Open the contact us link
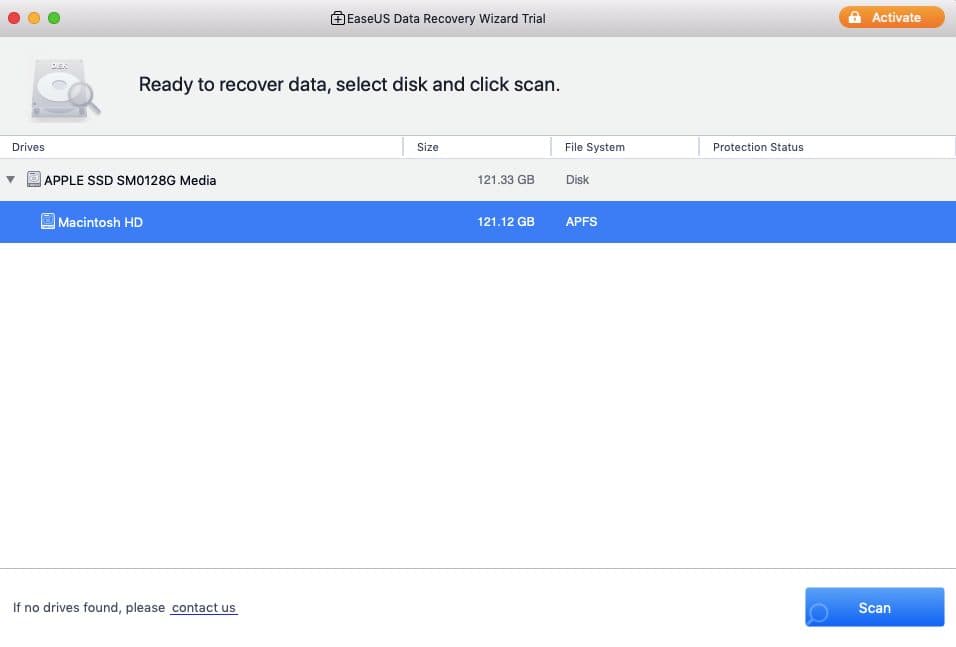 pos(204,607)
